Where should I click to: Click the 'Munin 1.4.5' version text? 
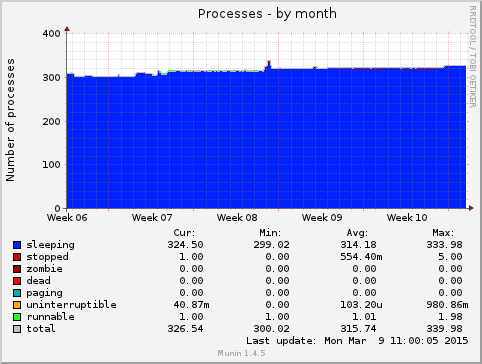241,353
